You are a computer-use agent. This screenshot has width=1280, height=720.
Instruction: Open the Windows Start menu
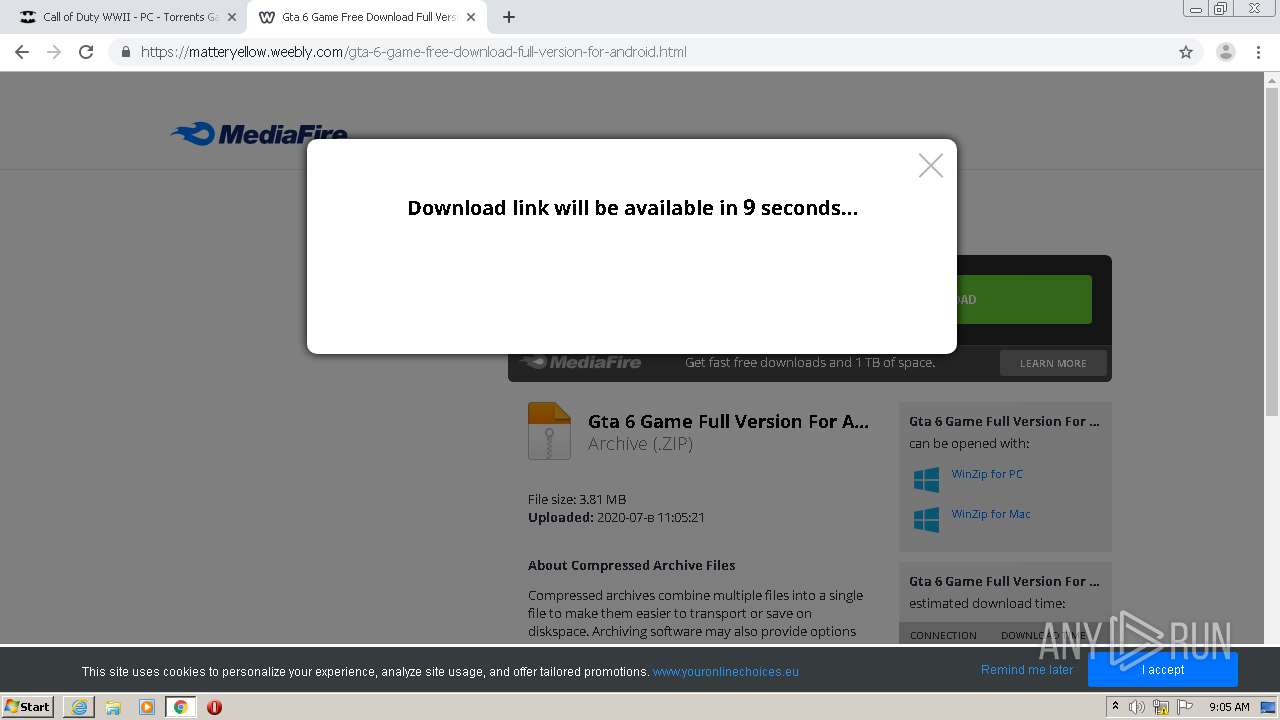click(27, 706)
